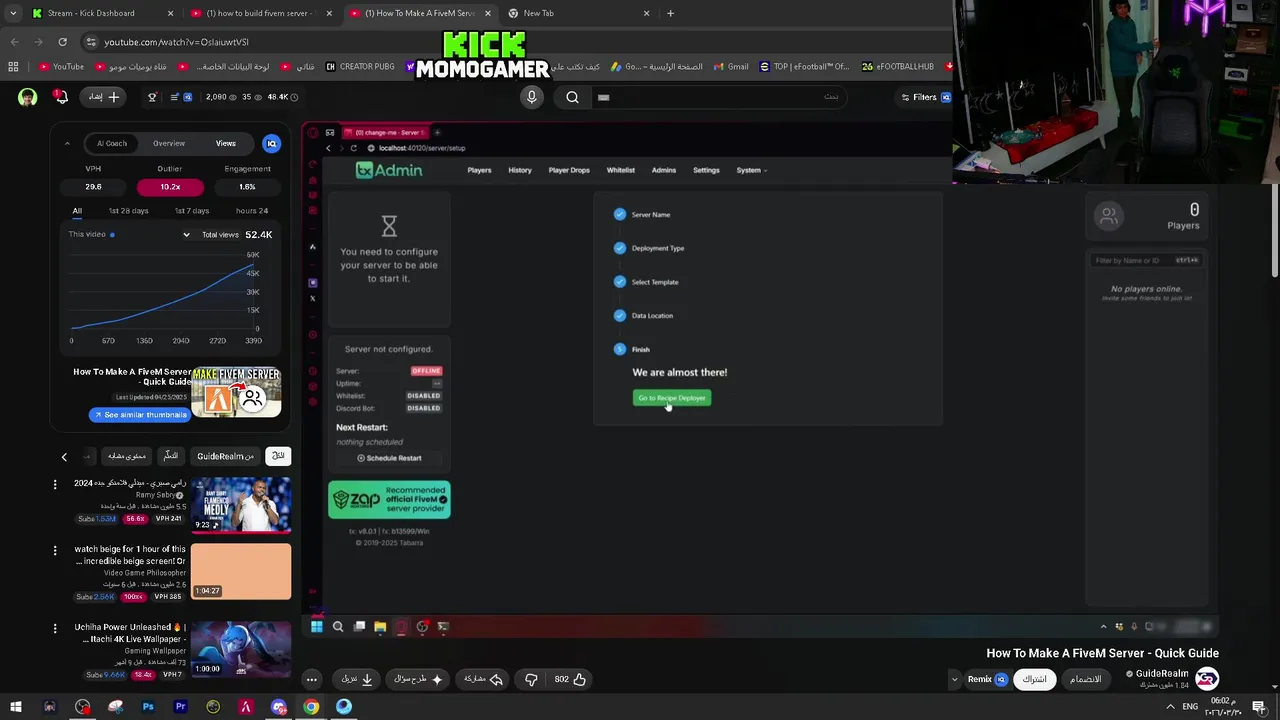Click the Share arrow button
The height and width of the screenshot is (720, 1280).
tap(484, 679)
